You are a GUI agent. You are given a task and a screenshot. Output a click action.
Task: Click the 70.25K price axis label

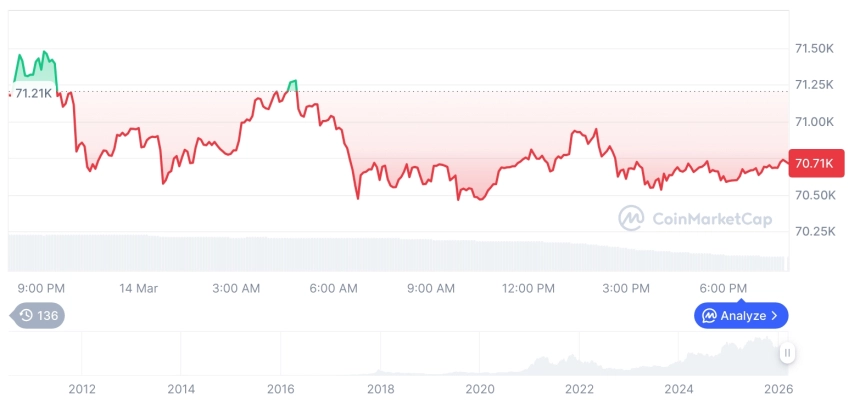(814, 231)
